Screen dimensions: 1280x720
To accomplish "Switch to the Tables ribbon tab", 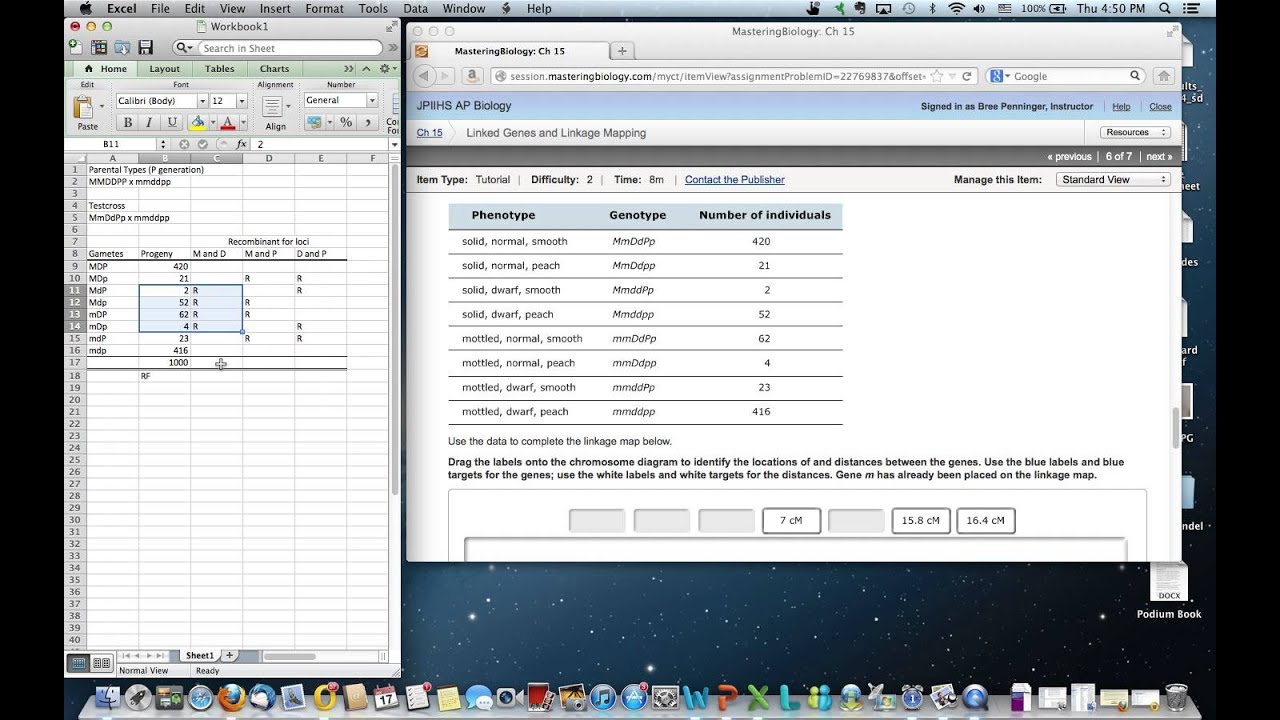I will pos(220,69).
